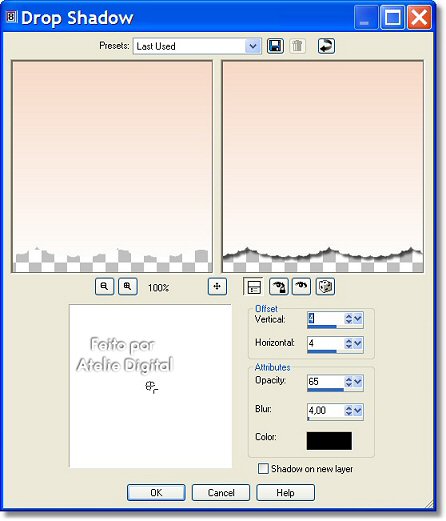
Task: Click the OK button
Action: coord(156,492)
